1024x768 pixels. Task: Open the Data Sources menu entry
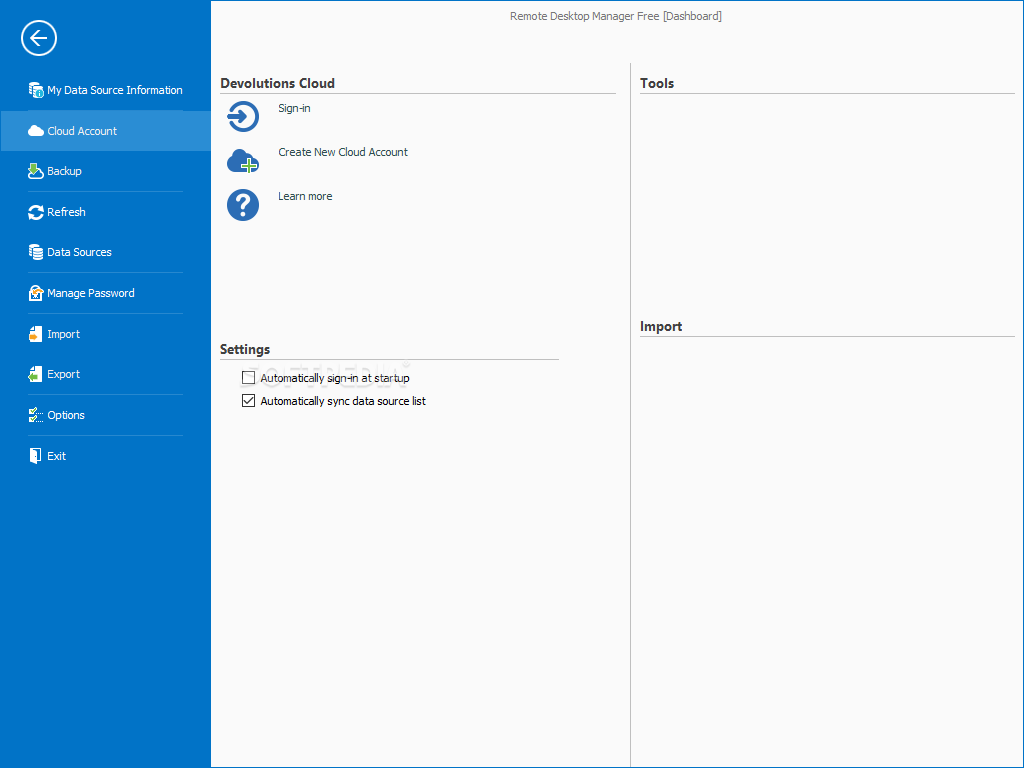coord(106,252)
